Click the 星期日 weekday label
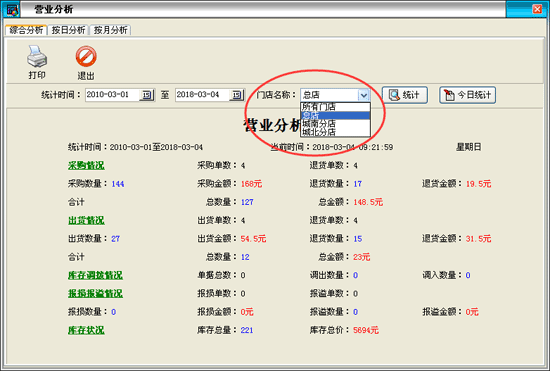The width and height of the screenshot is (550, 371). point(469,147)
